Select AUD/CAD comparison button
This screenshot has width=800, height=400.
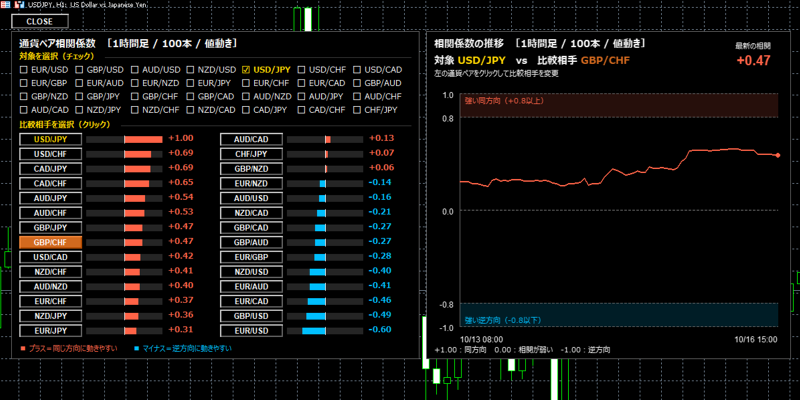[x=252, y=139]
